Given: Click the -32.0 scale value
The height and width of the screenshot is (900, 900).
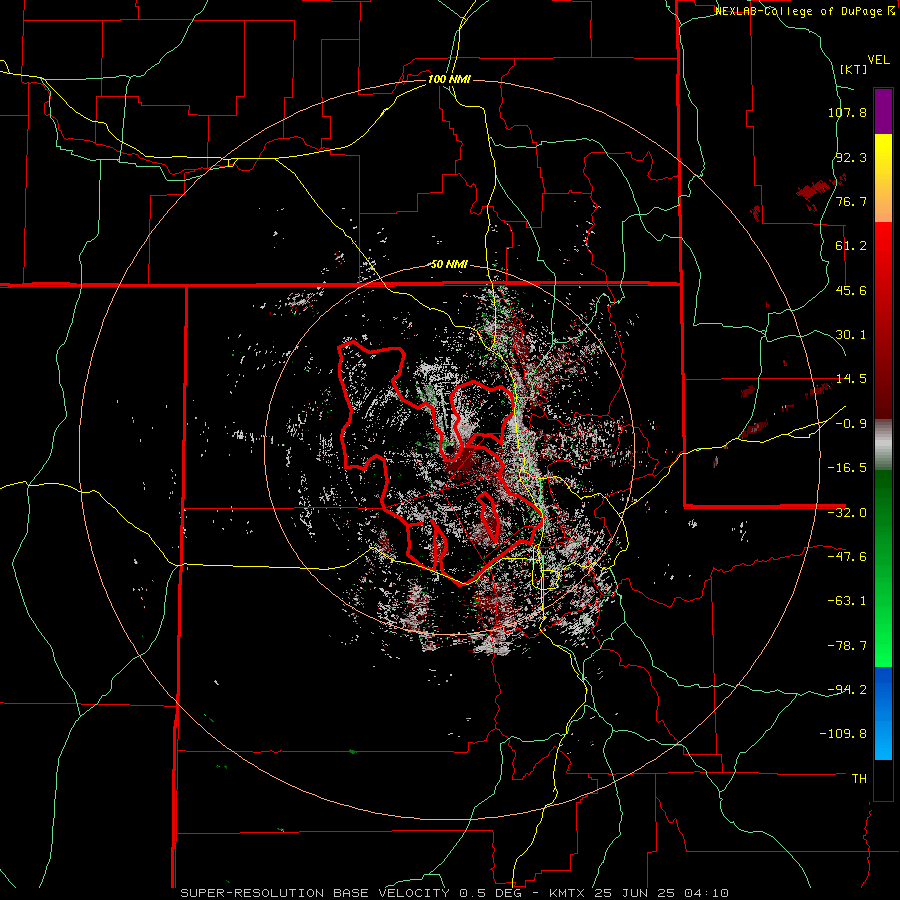Looking at the screenshot, I should point(847,513).
